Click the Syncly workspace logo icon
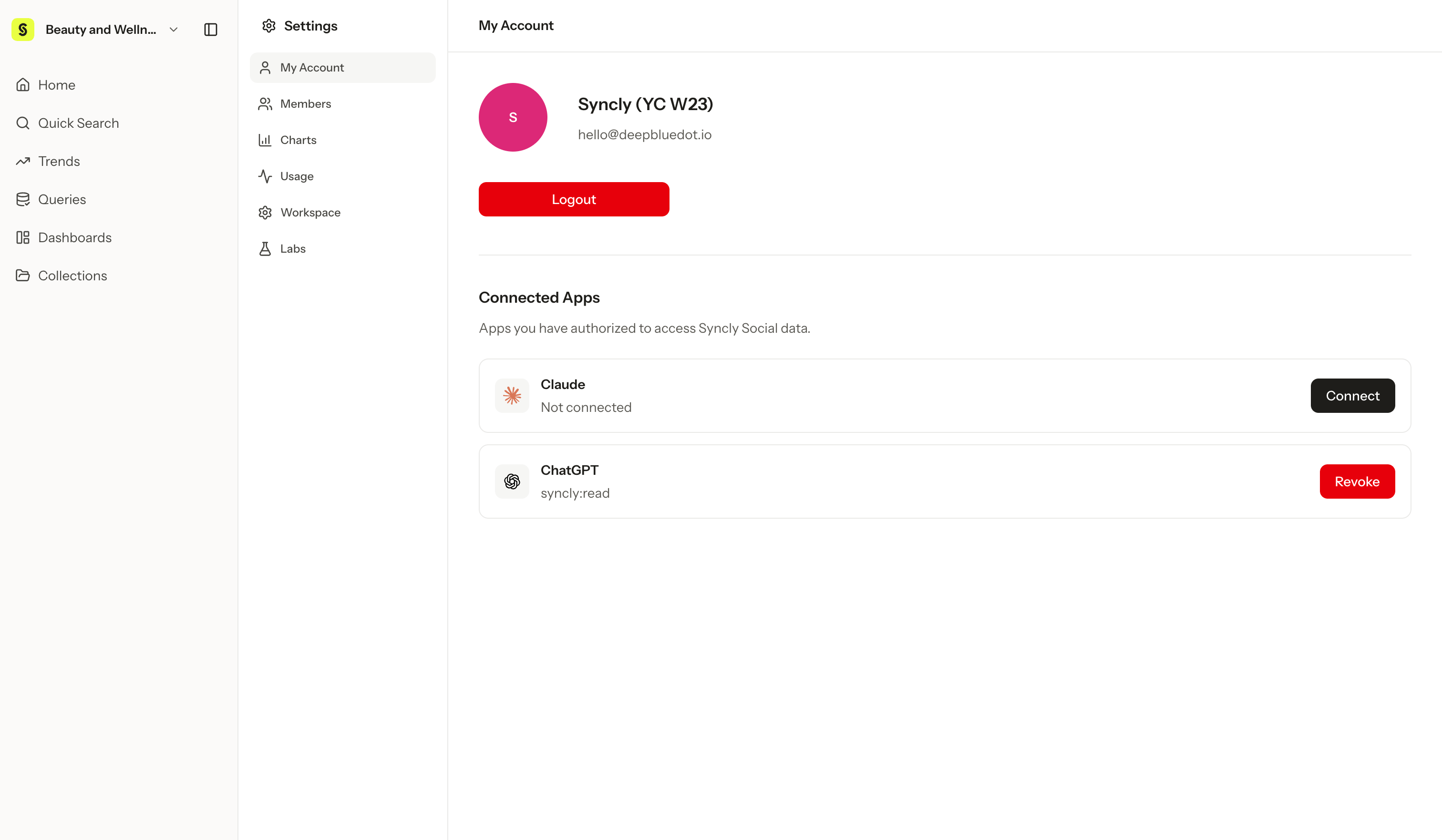The height and width of the screenshot is (840, 1442). [x=23, y=29]
